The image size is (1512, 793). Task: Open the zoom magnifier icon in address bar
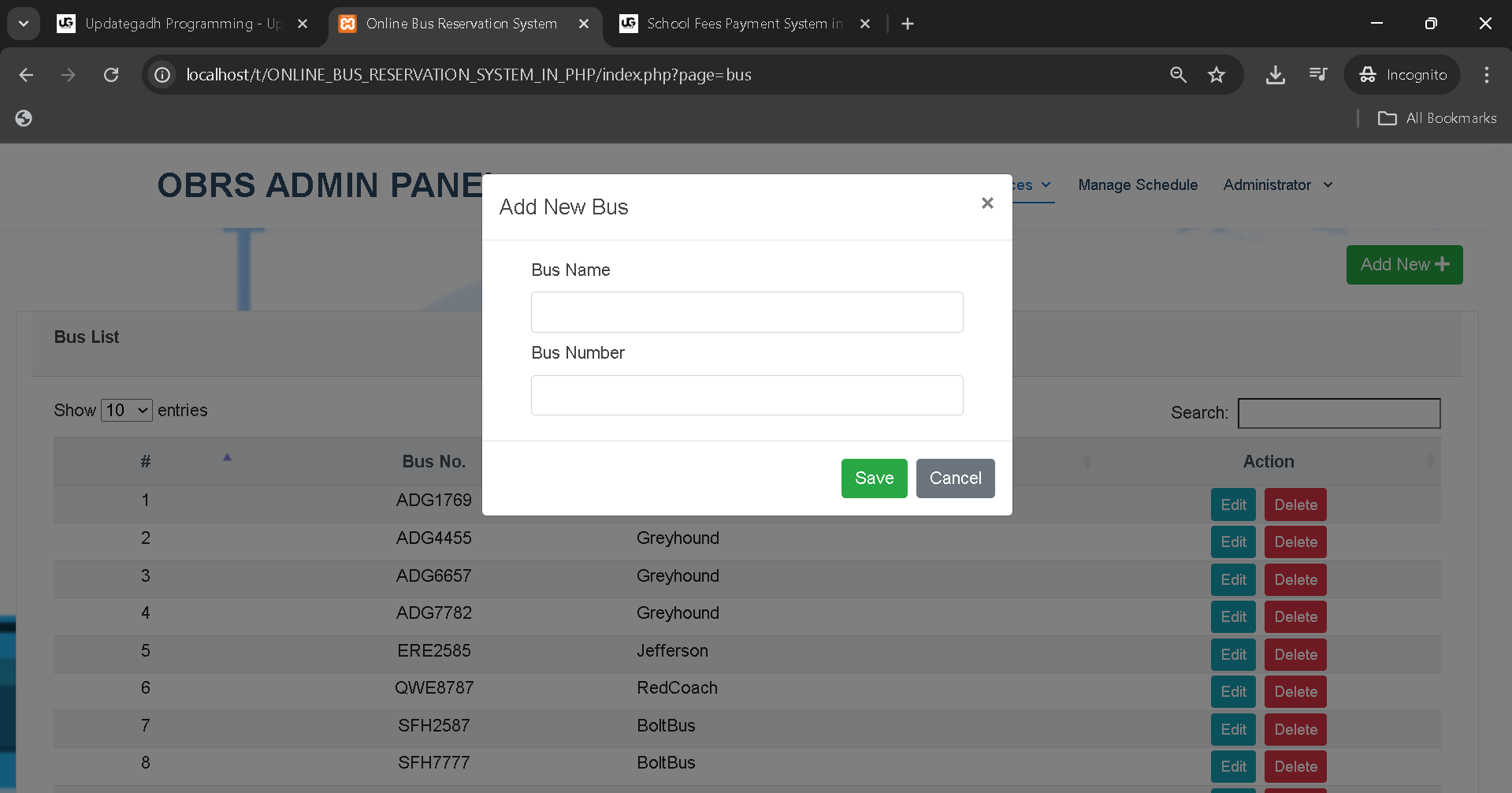tap(1178, 75)
